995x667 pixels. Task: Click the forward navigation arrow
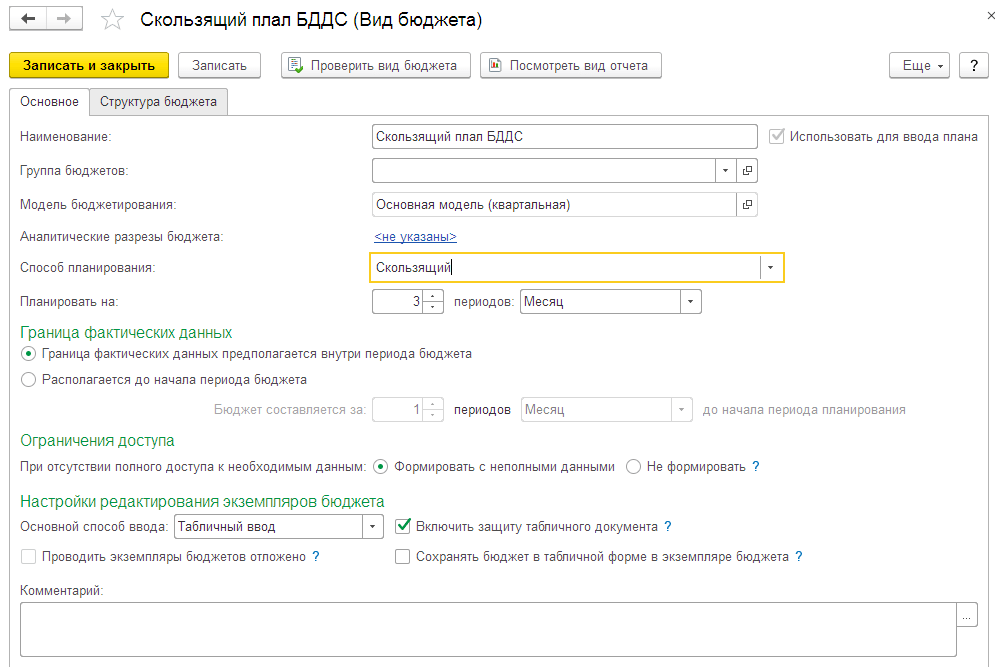pos(64,19)
